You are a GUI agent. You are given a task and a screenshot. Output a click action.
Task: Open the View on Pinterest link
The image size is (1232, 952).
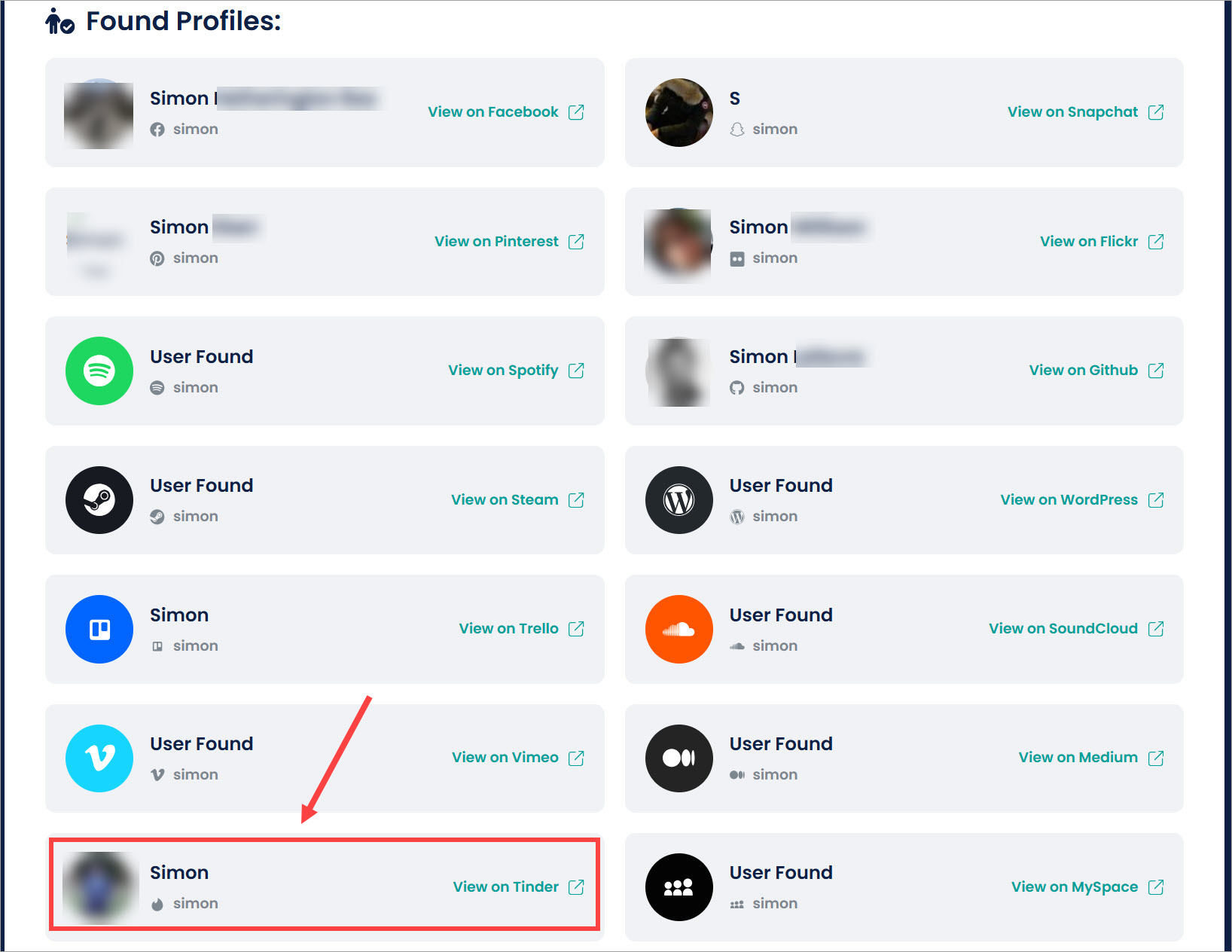point(496,242)
